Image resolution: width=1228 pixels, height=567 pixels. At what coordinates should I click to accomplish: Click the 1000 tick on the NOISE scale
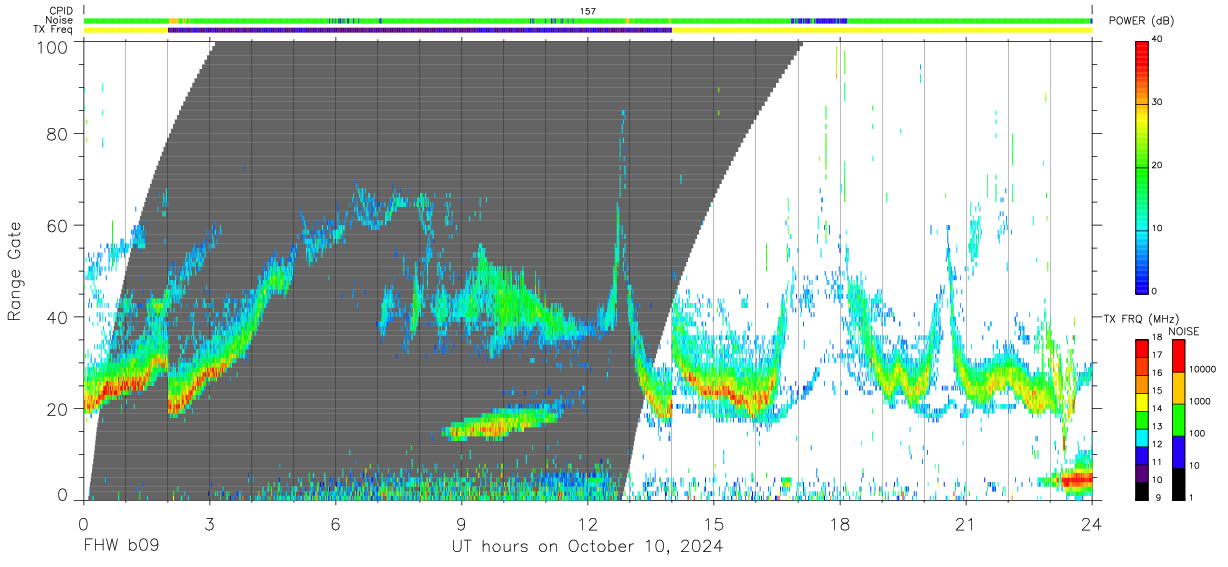coord(1202,402)
